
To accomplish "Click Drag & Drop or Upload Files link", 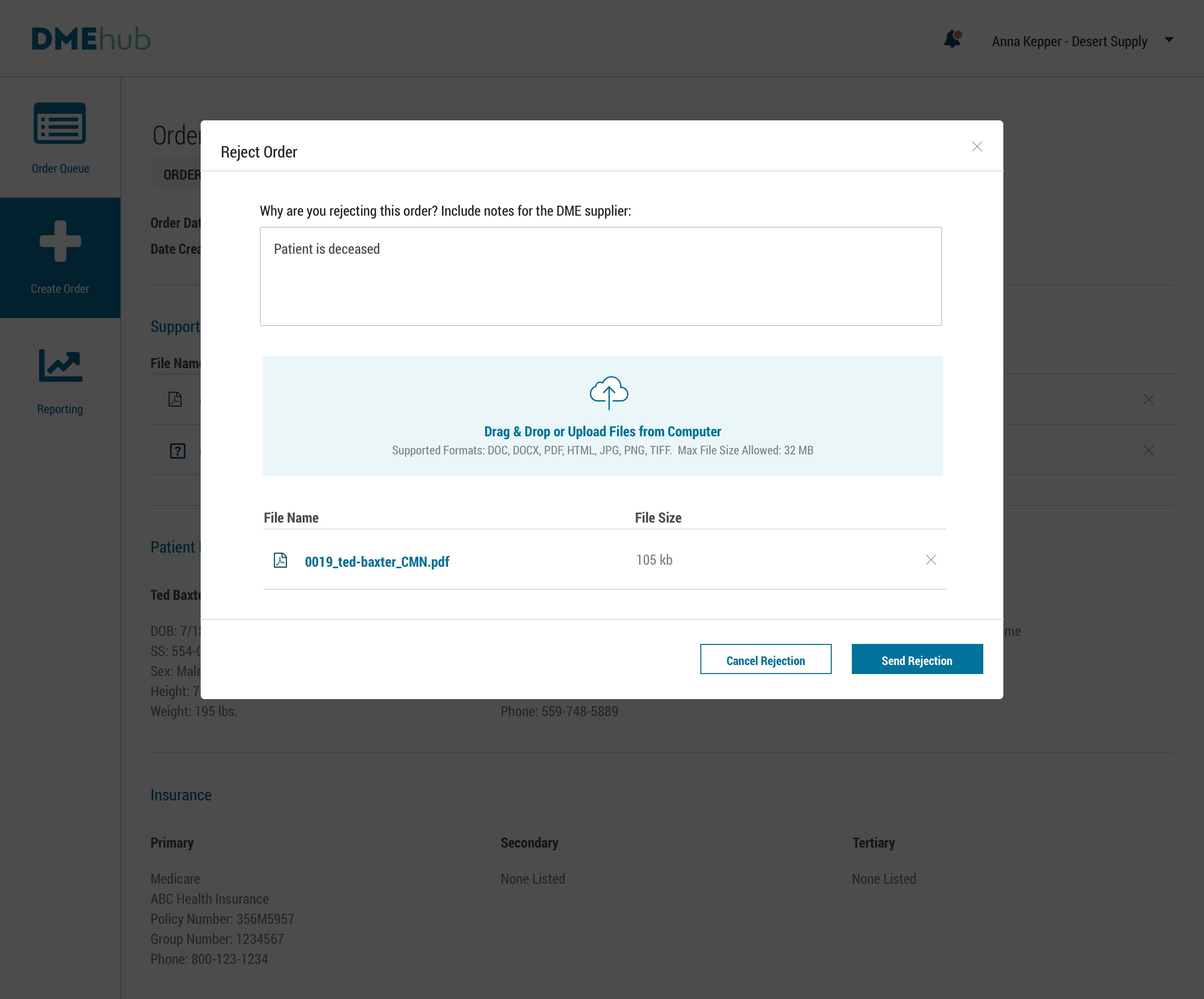I will 602,432.
